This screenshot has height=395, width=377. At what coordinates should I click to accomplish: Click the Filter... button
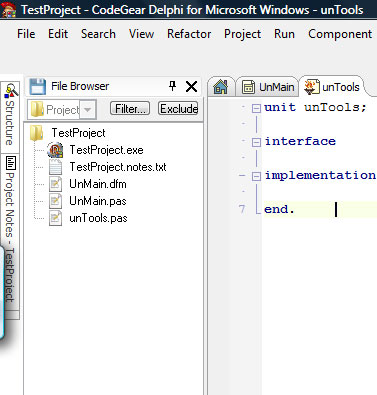point(130,109)
